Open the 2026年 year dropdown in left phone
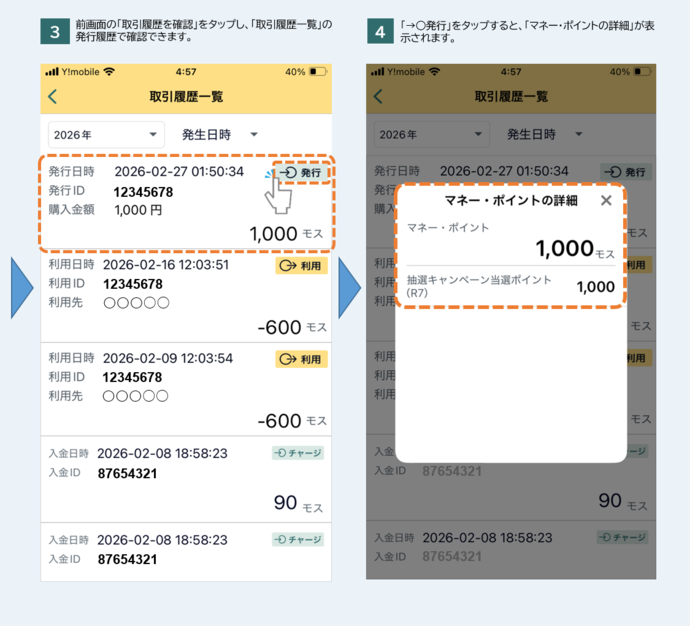This screenshot has height=626, width=690. 106,135
